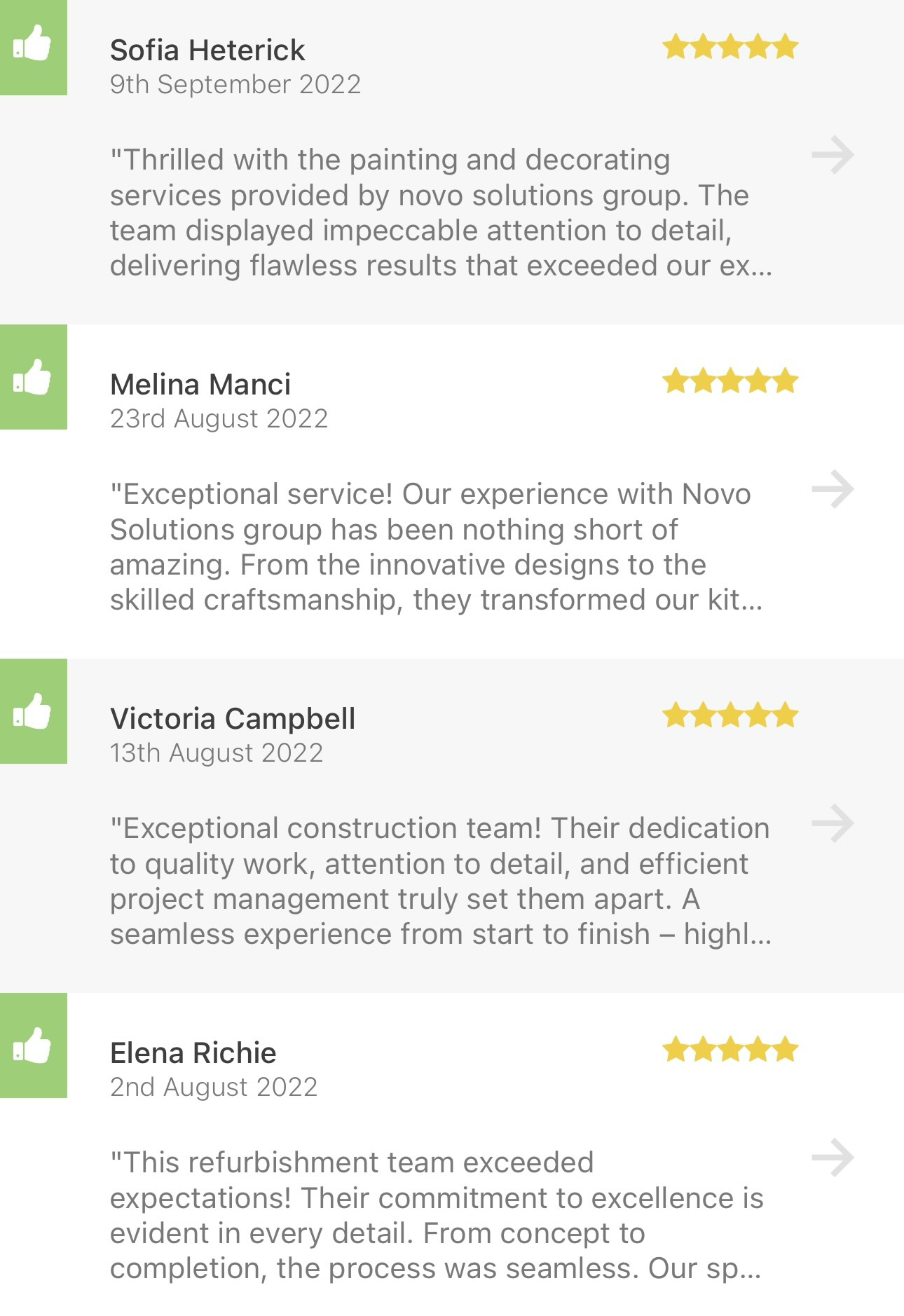The width and height of the screenshot is (904, 1316).
Task: Click thumbs-up icon beside Victoria Campbell
Action: [x=33, y=713]
